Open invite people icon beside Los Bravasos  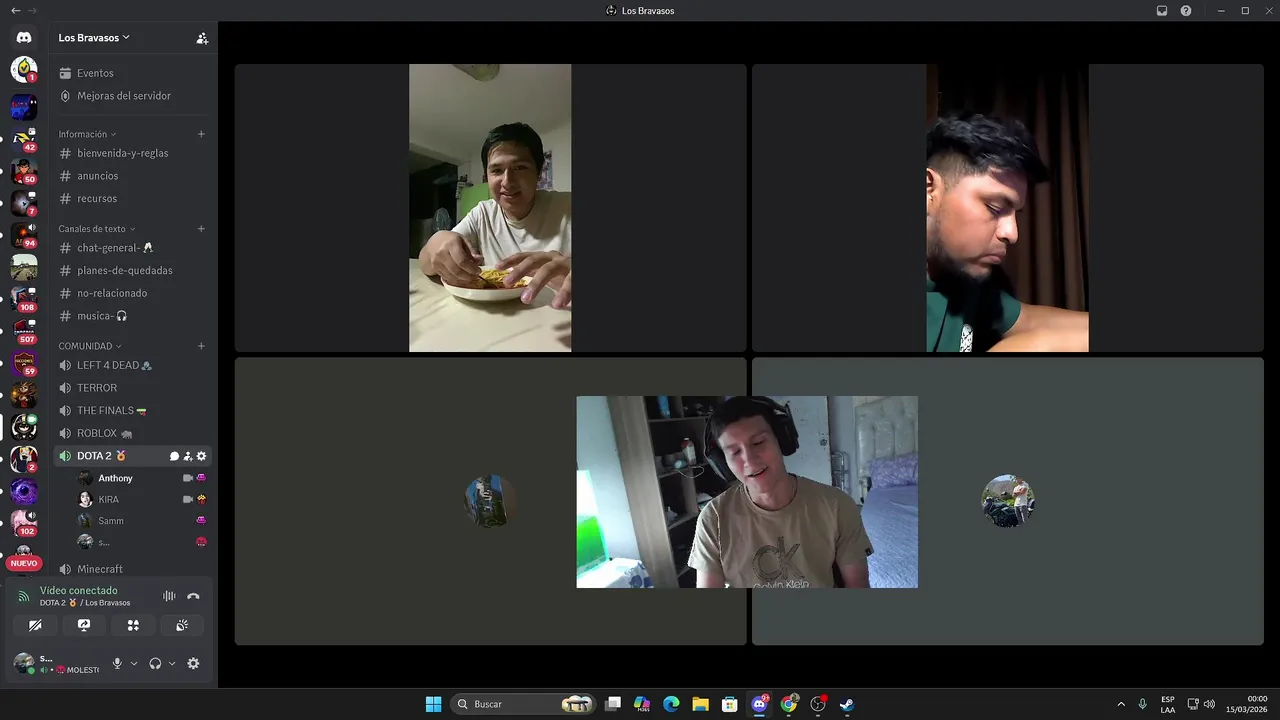pos(202,38)
